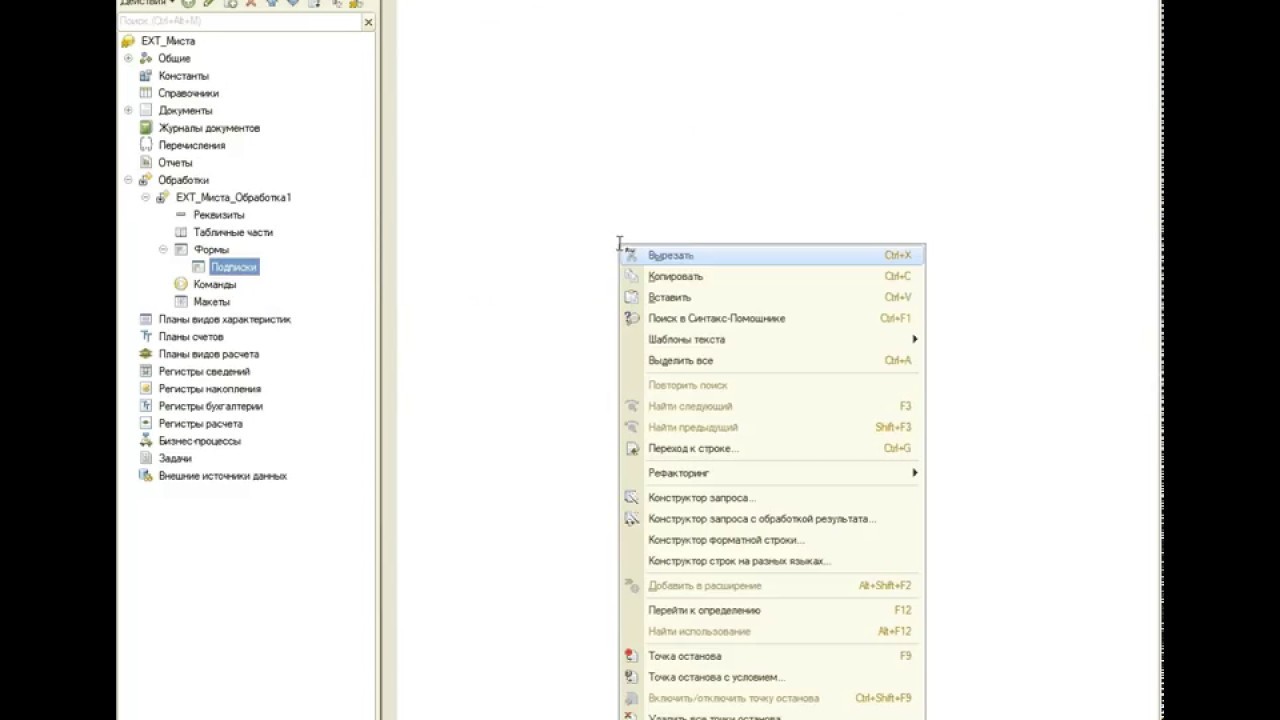
Task: Select Внешние источники данных item
Action: (x=222, y=476)
